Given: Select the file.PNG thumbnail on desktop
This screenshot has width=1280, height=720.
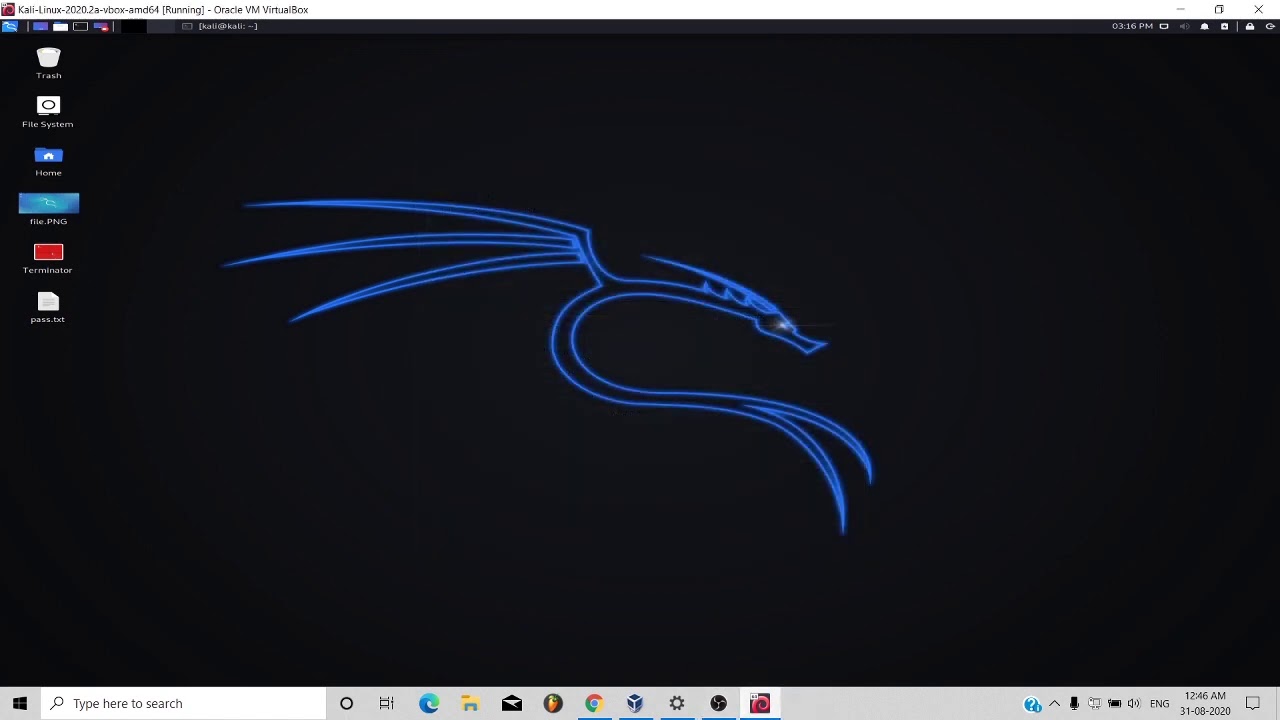Looking at the screenshot, I should (x=48, y=208).
